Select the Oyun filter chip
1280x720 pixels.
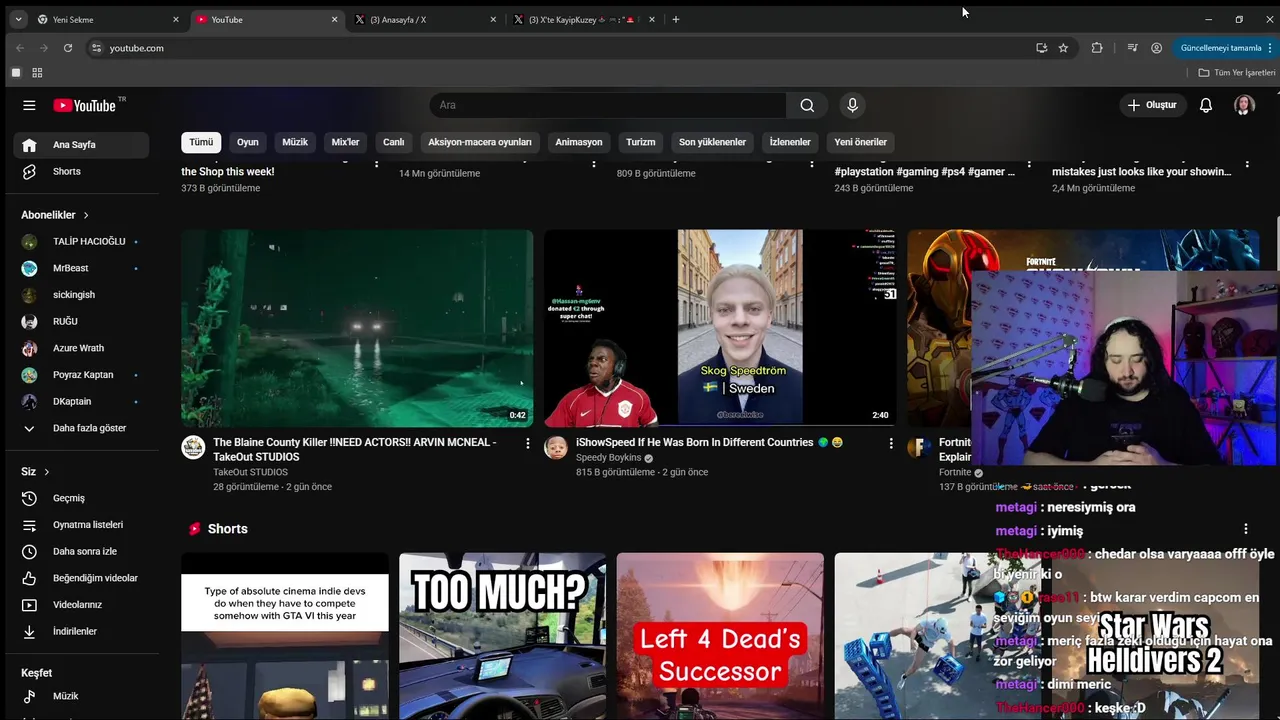[x=248, y=142]
